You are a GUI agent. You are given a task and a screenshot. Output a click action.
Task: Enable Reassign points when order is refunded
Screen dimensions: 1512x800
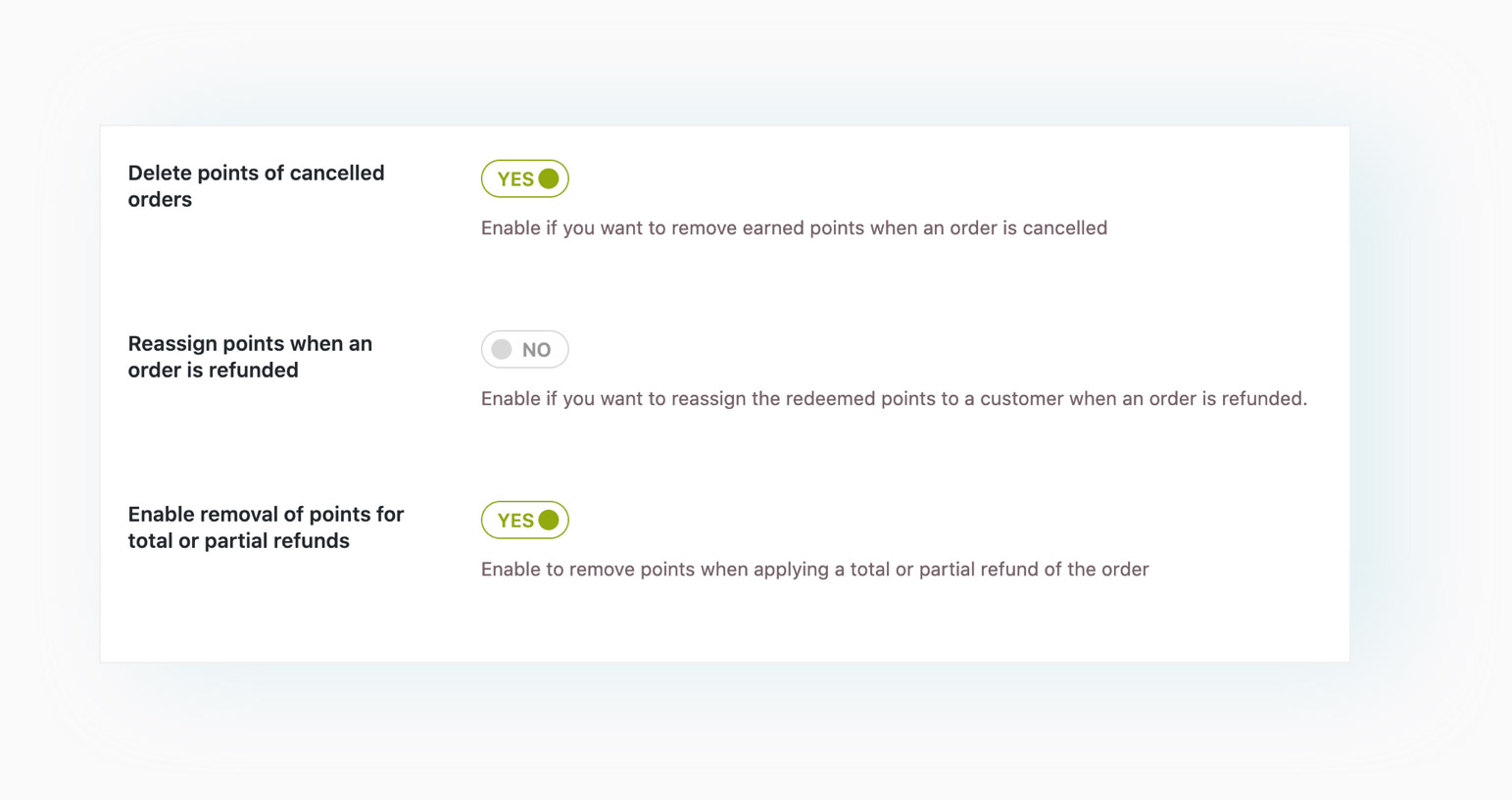[524, 349]
